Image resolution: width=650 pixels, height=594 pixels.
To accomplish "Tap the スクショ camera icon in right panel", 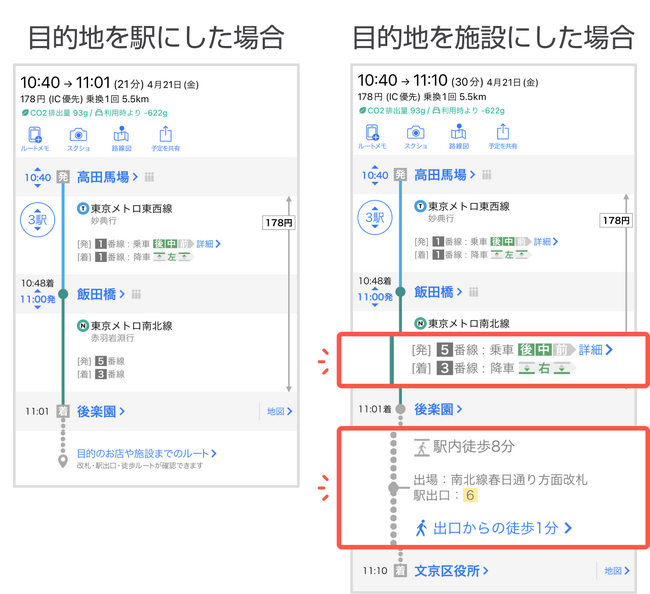I will 415,136.
